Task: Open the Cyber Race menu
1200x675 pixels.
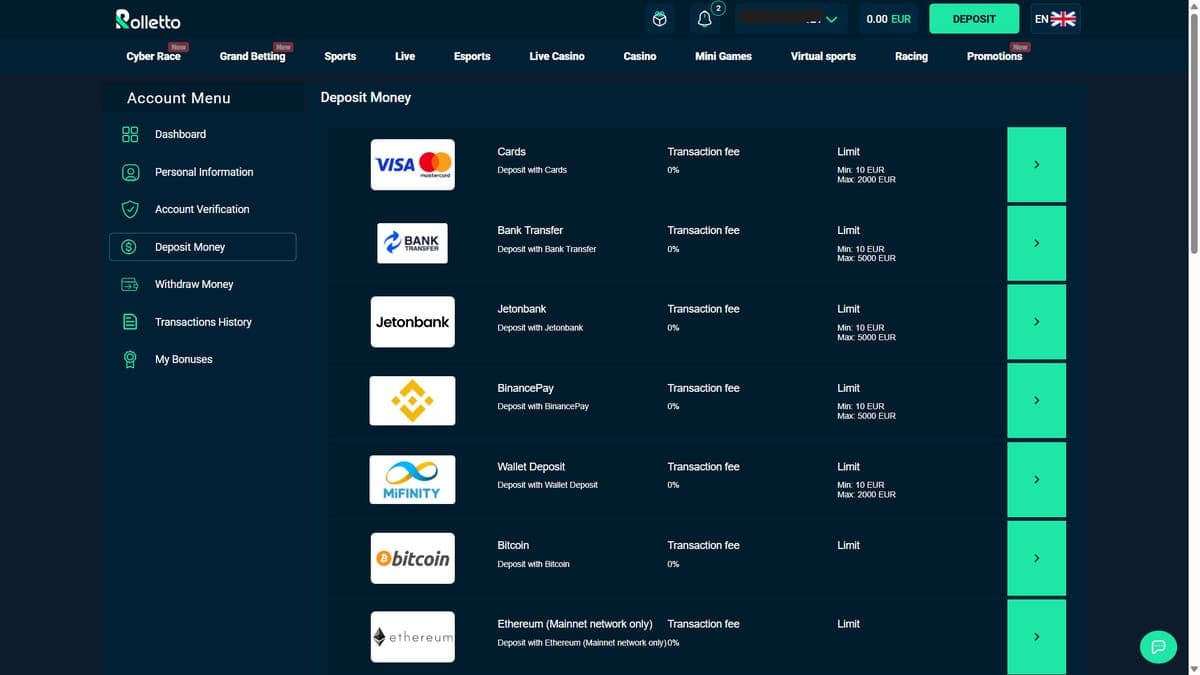Action: pos(154,56)
